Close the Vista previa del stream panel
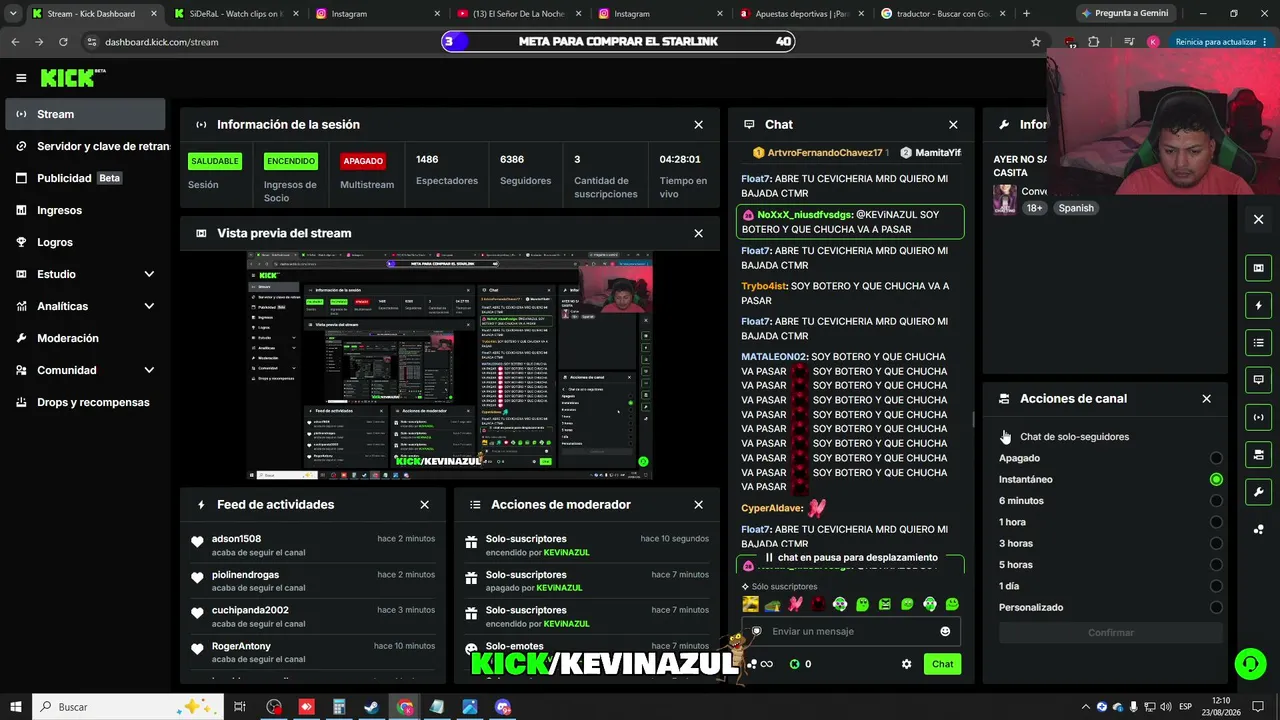The image size is (1280, 720). (698, 233)
